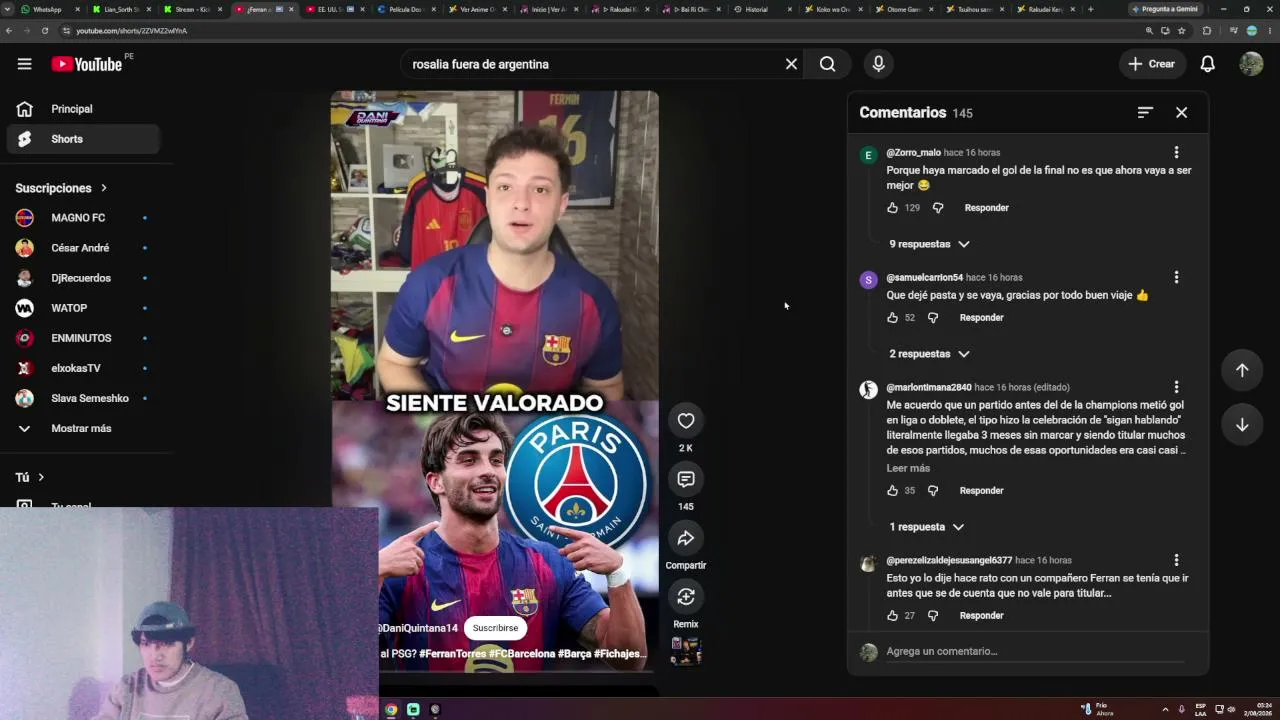Switch to the Ver Anime browser tab
The height and width of the screenshot is (720, 1280).
point(478,9)
